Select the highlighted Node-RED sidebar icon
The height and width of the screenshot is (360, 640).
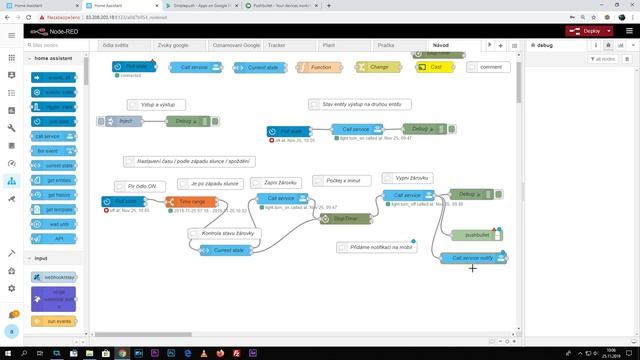11,181
